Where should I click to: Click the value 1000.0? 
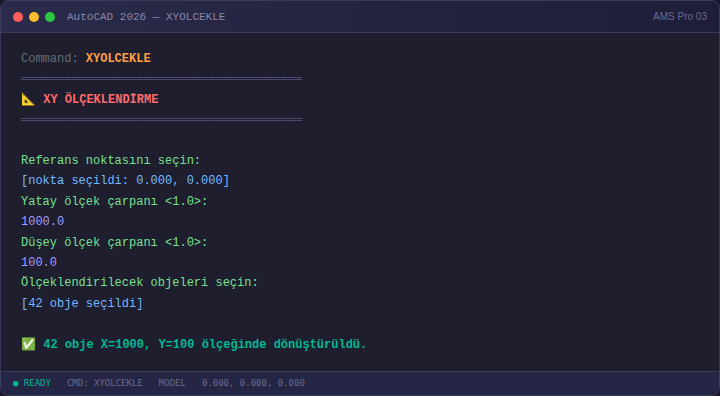pyautogui.click(x=43, y=221)
